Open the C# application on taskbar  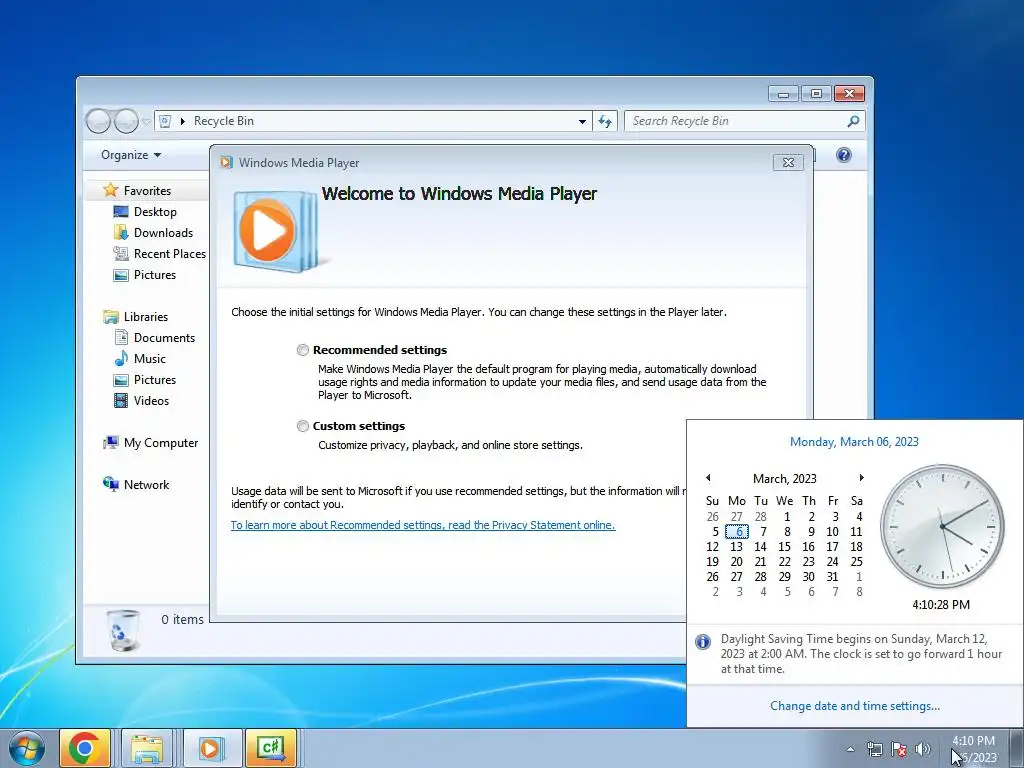(x=271, y=748)
